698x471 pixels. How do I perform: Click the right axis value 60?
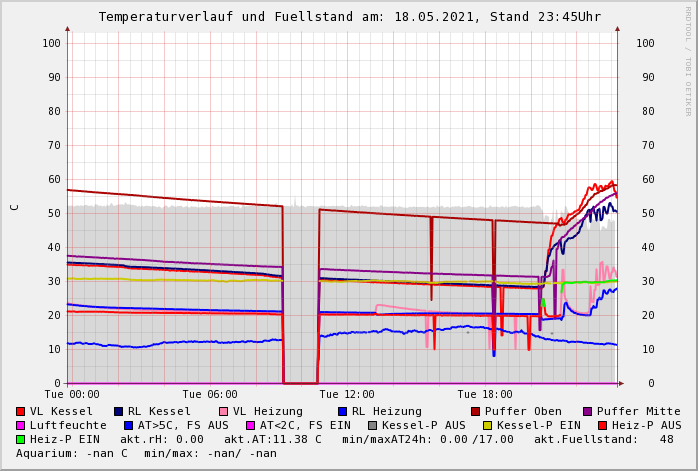click(x=648, y=179)
